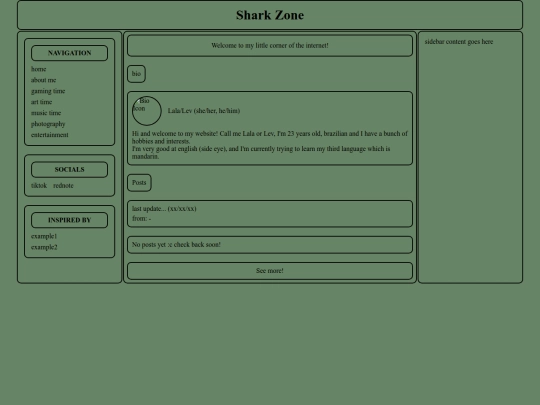Go to the about me page
The height and width of the screenshot is (405, 540).
pos(43,80)
